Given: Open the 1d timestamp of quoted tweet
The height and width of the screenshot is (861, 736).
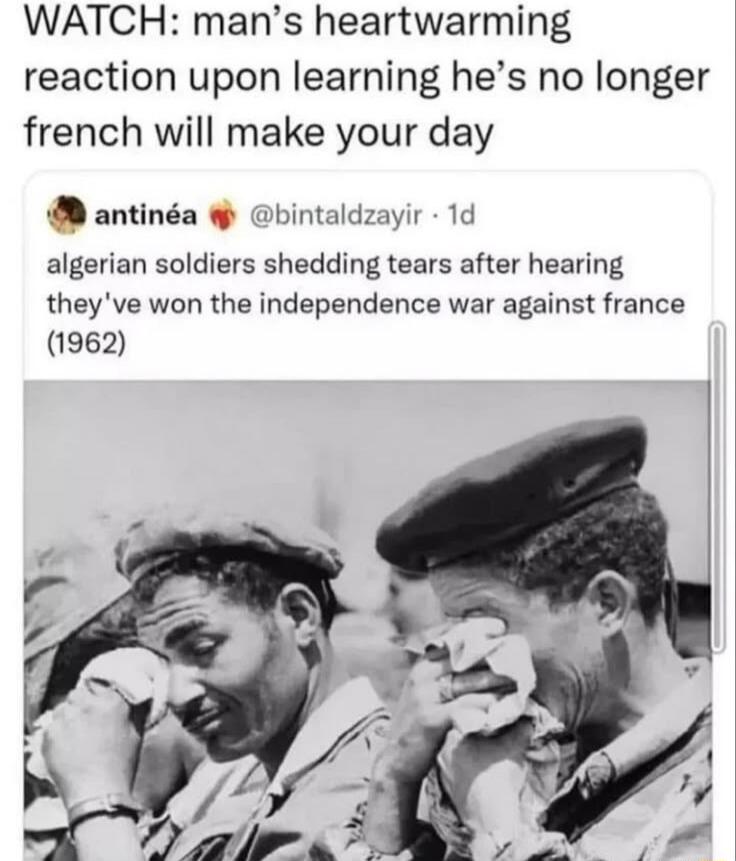Looking at the screenshot, I should click(460, 216).
